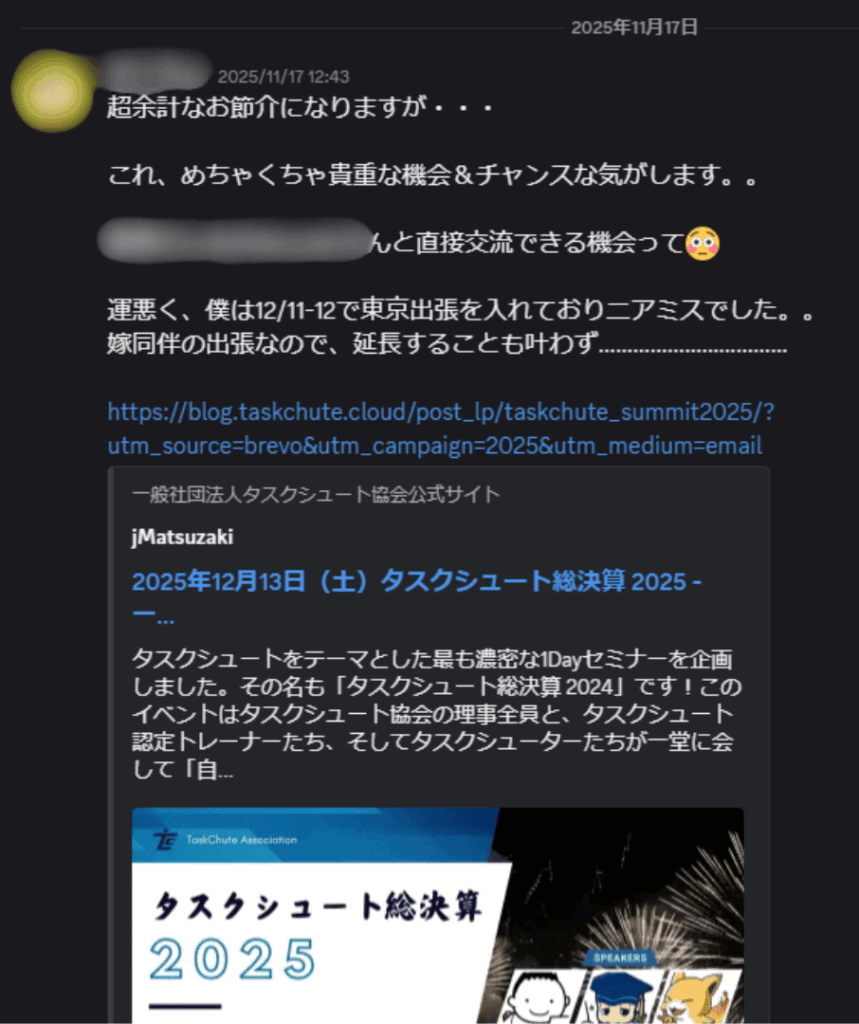Click the embed description starting タスクシュートをテーマ
Image resolution: width=859 pixels, height=1024 pixels.
[x=436, y=714]
